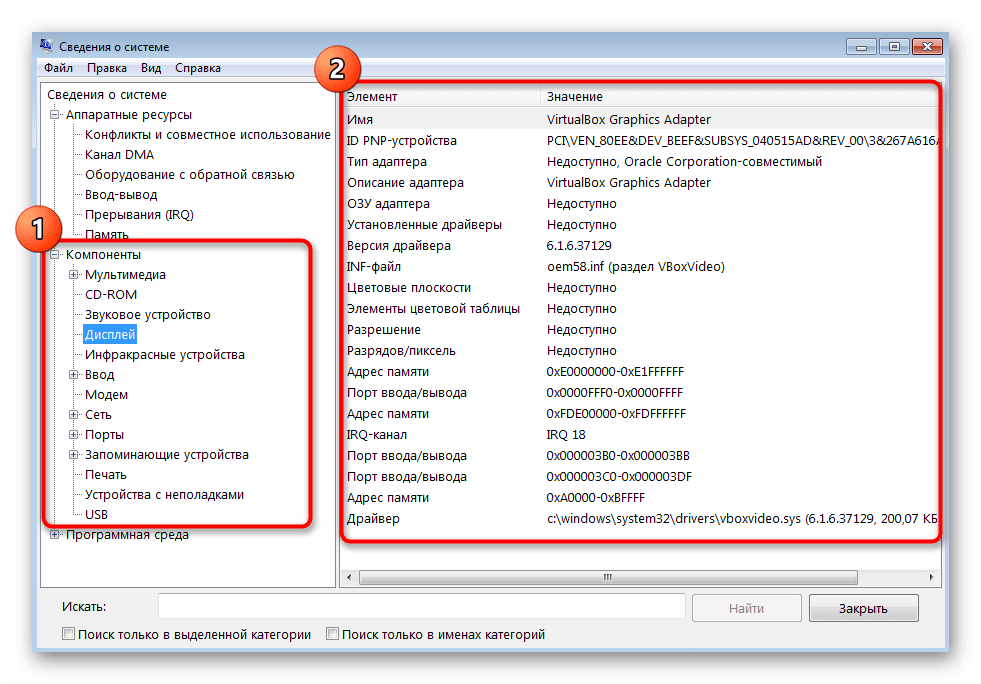The width and height of the screenshot is (981, 684).
Task: Maximize the Сведения о системе window
Action: click(x=895, y=47)
